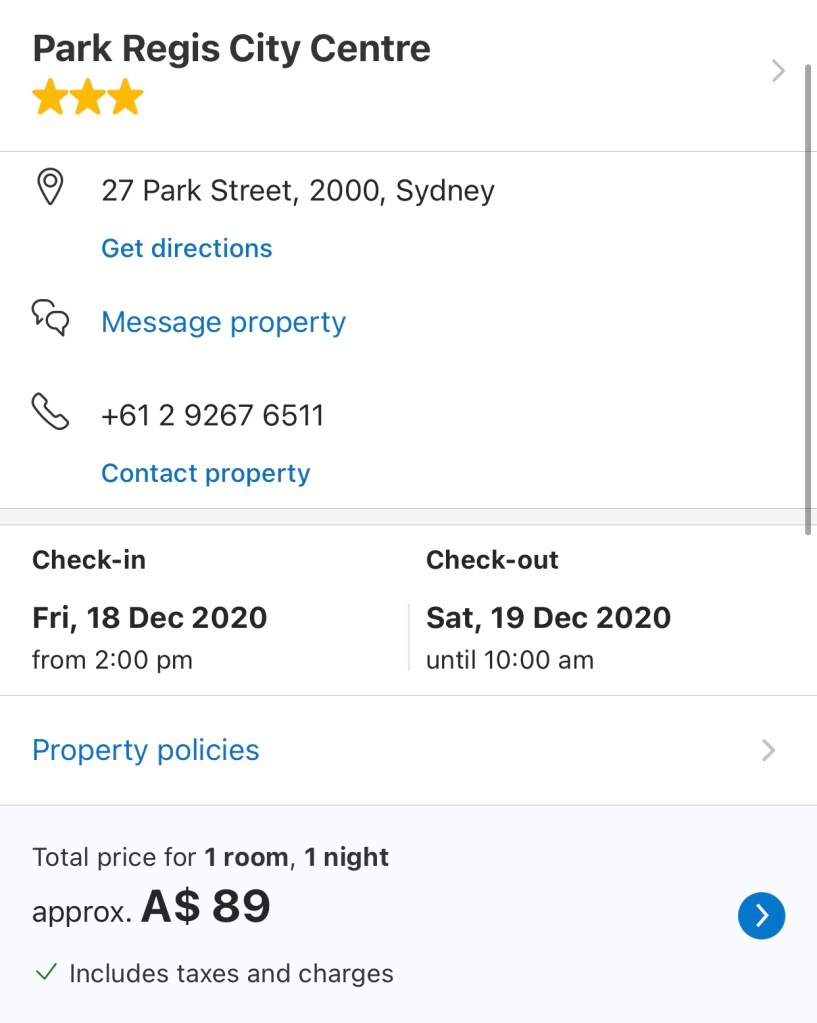The image size is (817, 1023).
Task: Click the message bubbles icon
Action: tap(50, 318)
